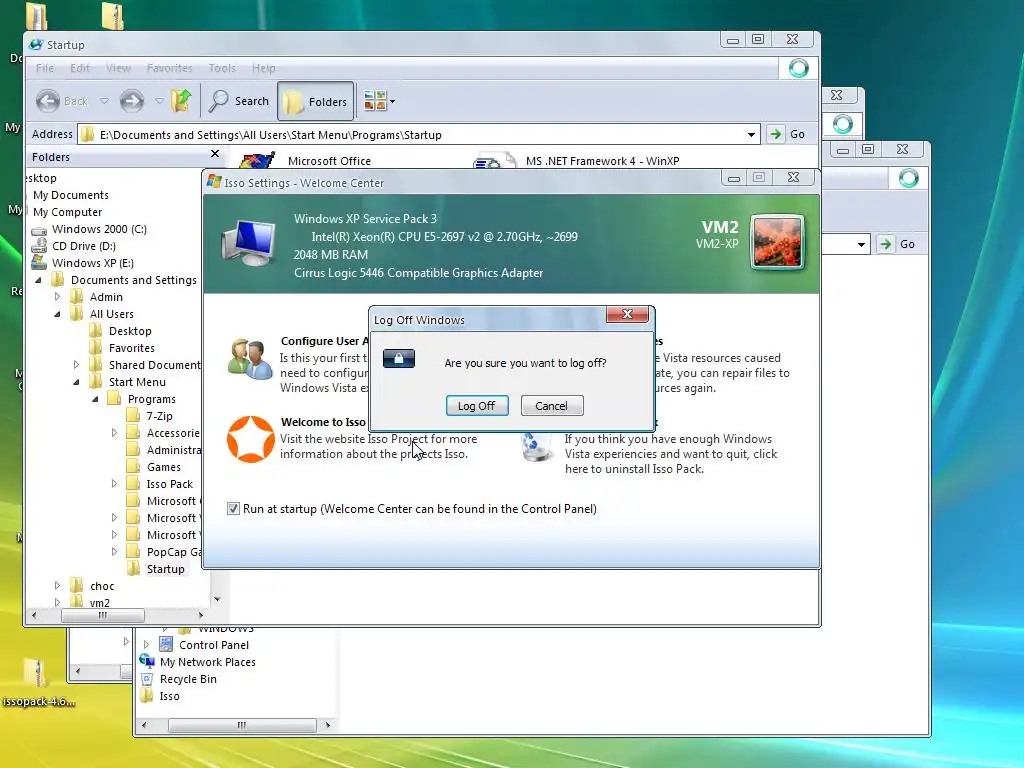Click Go button in Startup window
This screenshot has height=768, width=1024.
[x=787, y=134]
